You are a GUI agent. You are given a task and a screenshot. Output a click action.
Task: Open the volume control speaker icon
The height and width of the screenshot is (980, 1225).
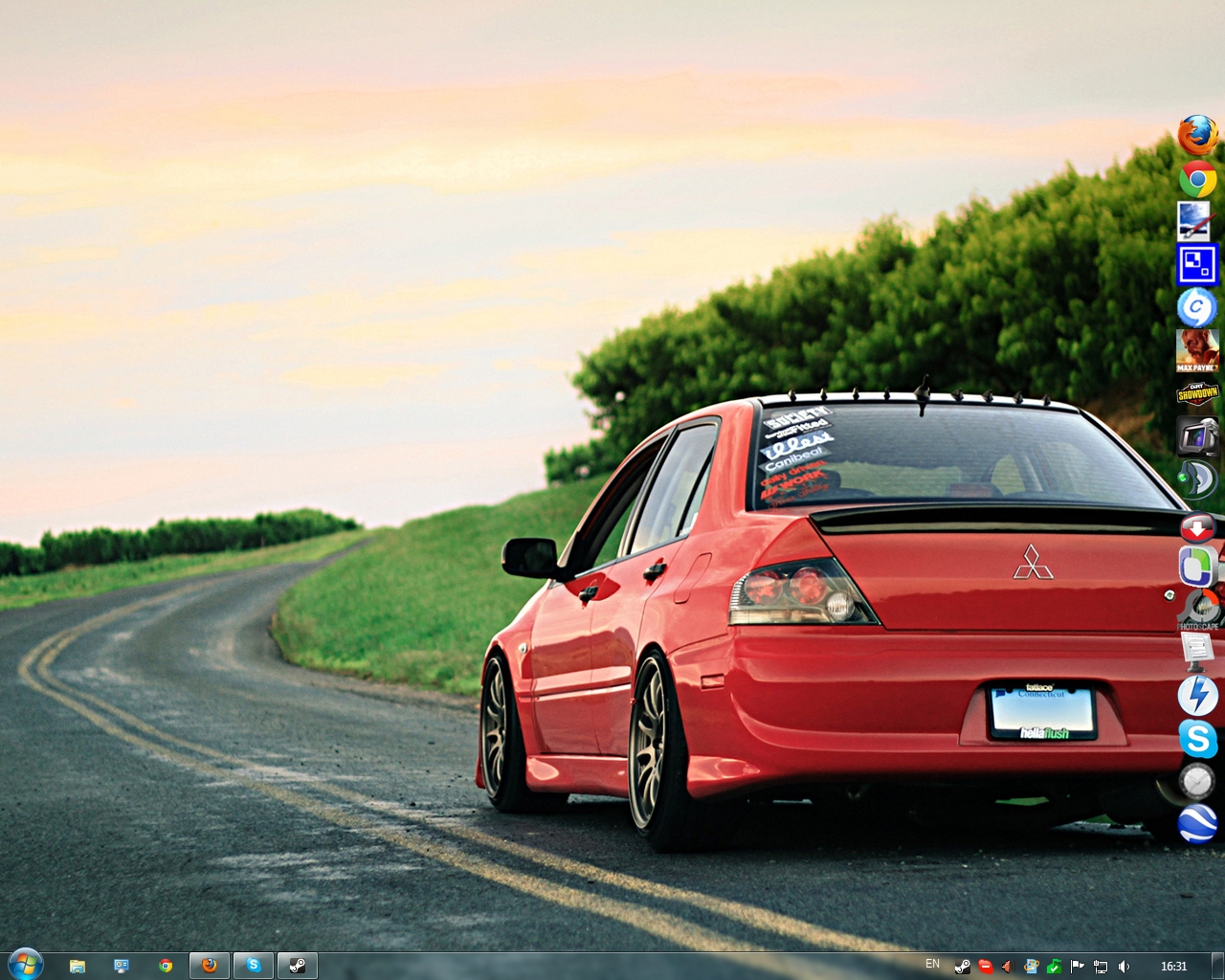tap(1124, 967)
